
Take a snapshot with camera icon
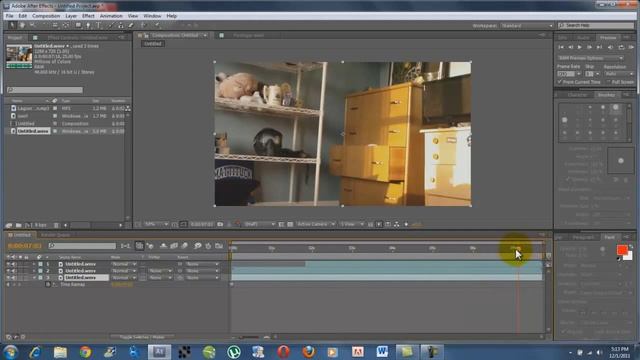(x=220, y=224)
